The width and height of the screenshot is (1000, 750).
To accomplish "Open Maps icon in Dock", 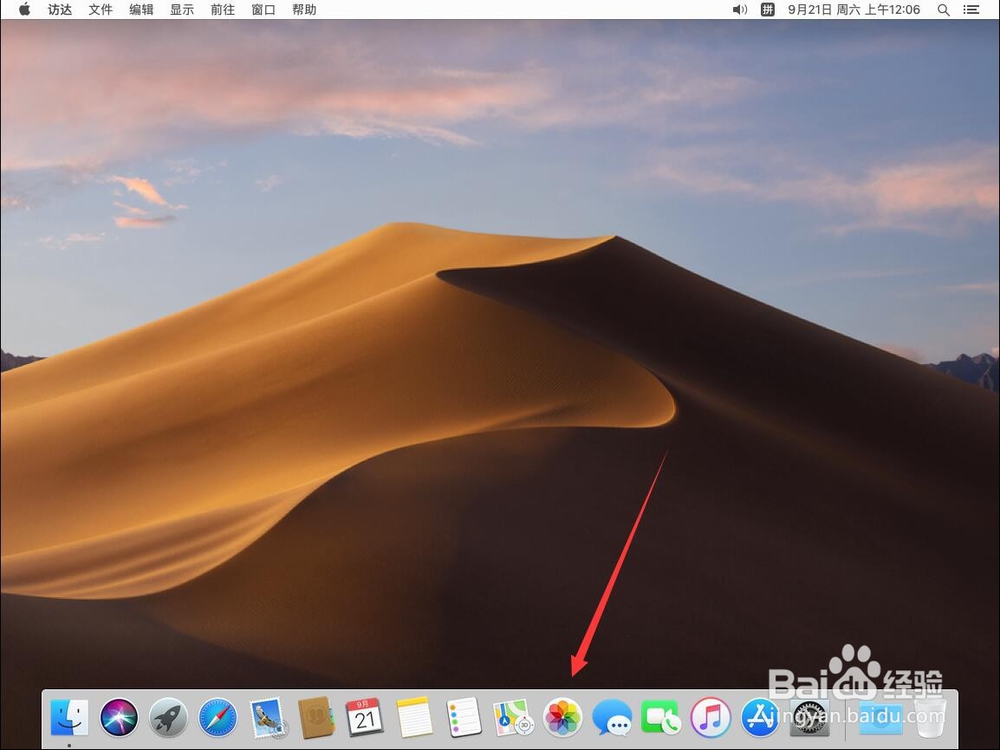I will pyautogui.click(x=513, y=717).
